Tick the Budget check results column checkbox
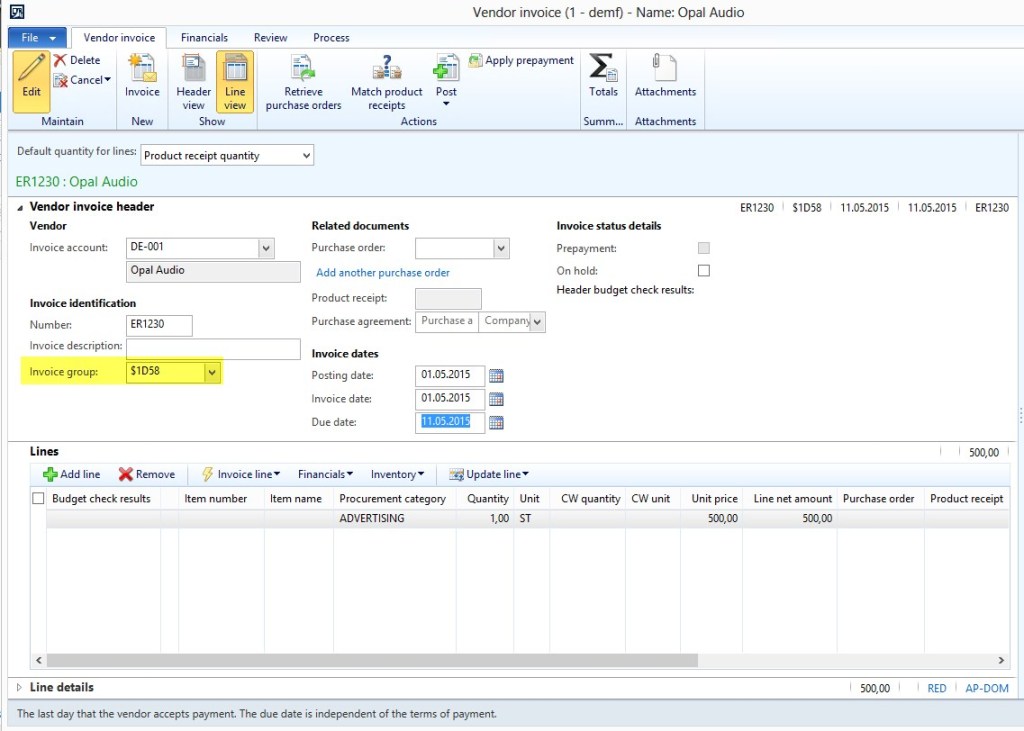The image size is (1024, 731). [37, 498]
